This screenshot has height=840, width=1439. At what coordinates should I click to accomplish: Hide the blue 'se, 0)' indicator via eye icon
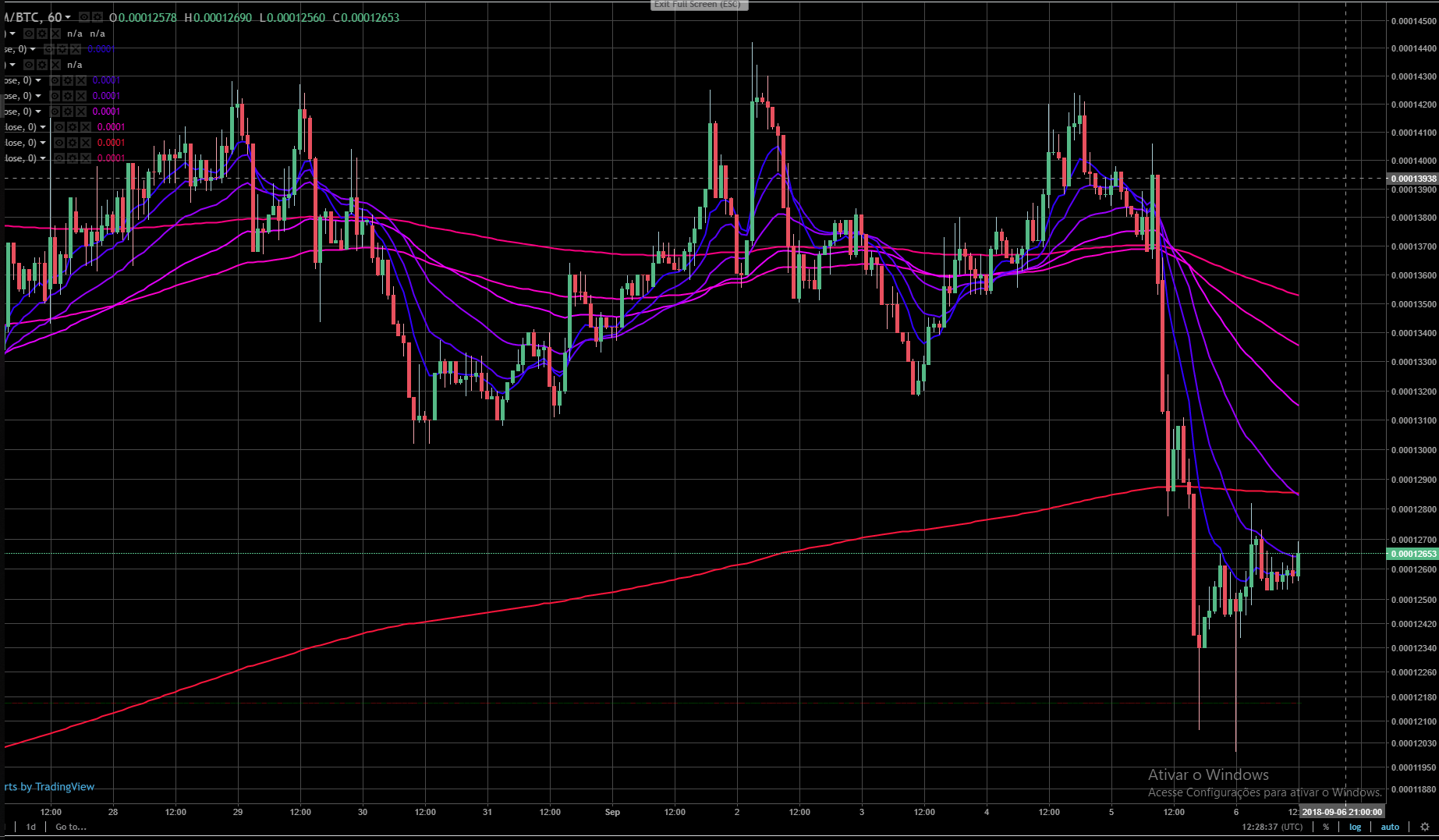pos(49,49)
